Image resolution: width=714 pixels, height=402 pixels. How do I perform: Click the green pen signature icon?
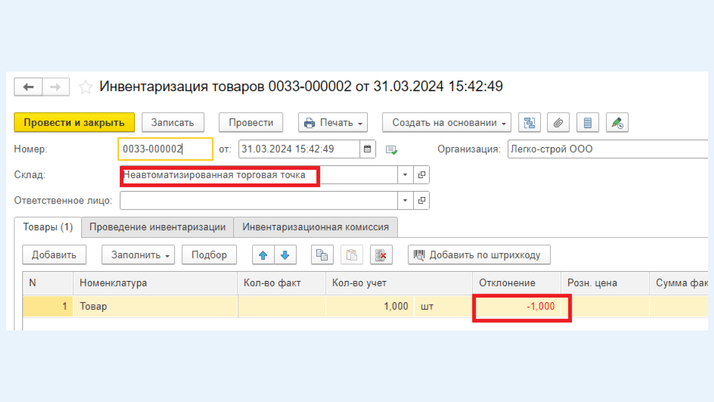point(617,122)
